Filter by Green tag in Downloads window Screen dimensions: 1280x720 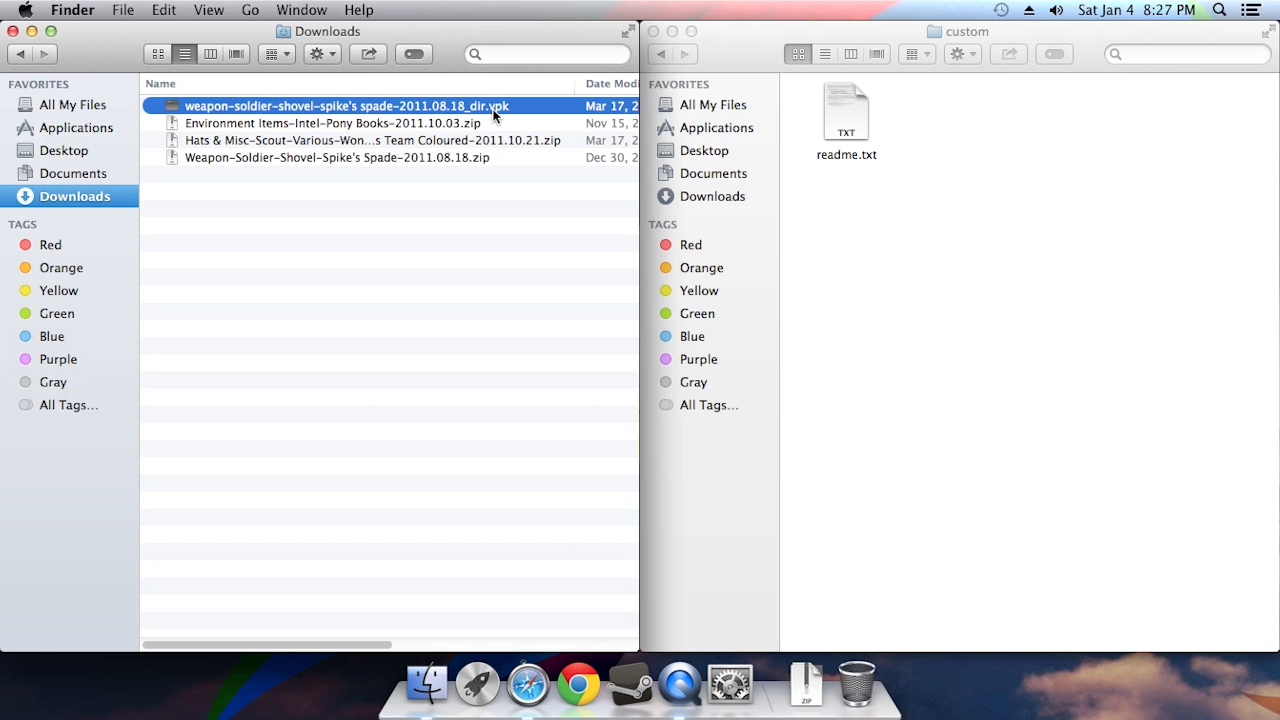70,314
